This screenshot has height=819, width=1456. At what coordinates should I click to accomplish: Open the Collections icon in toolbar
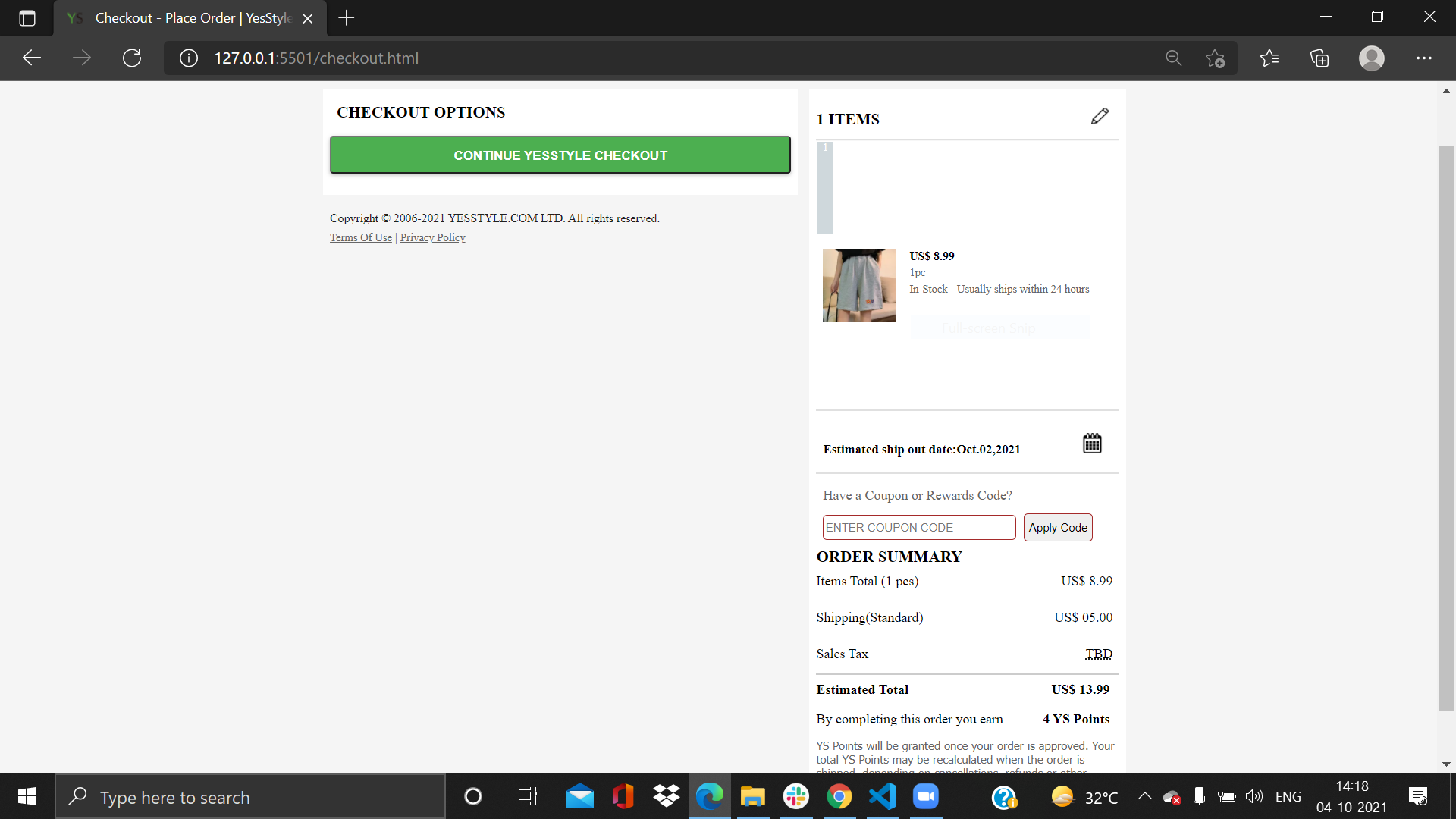1319,58
